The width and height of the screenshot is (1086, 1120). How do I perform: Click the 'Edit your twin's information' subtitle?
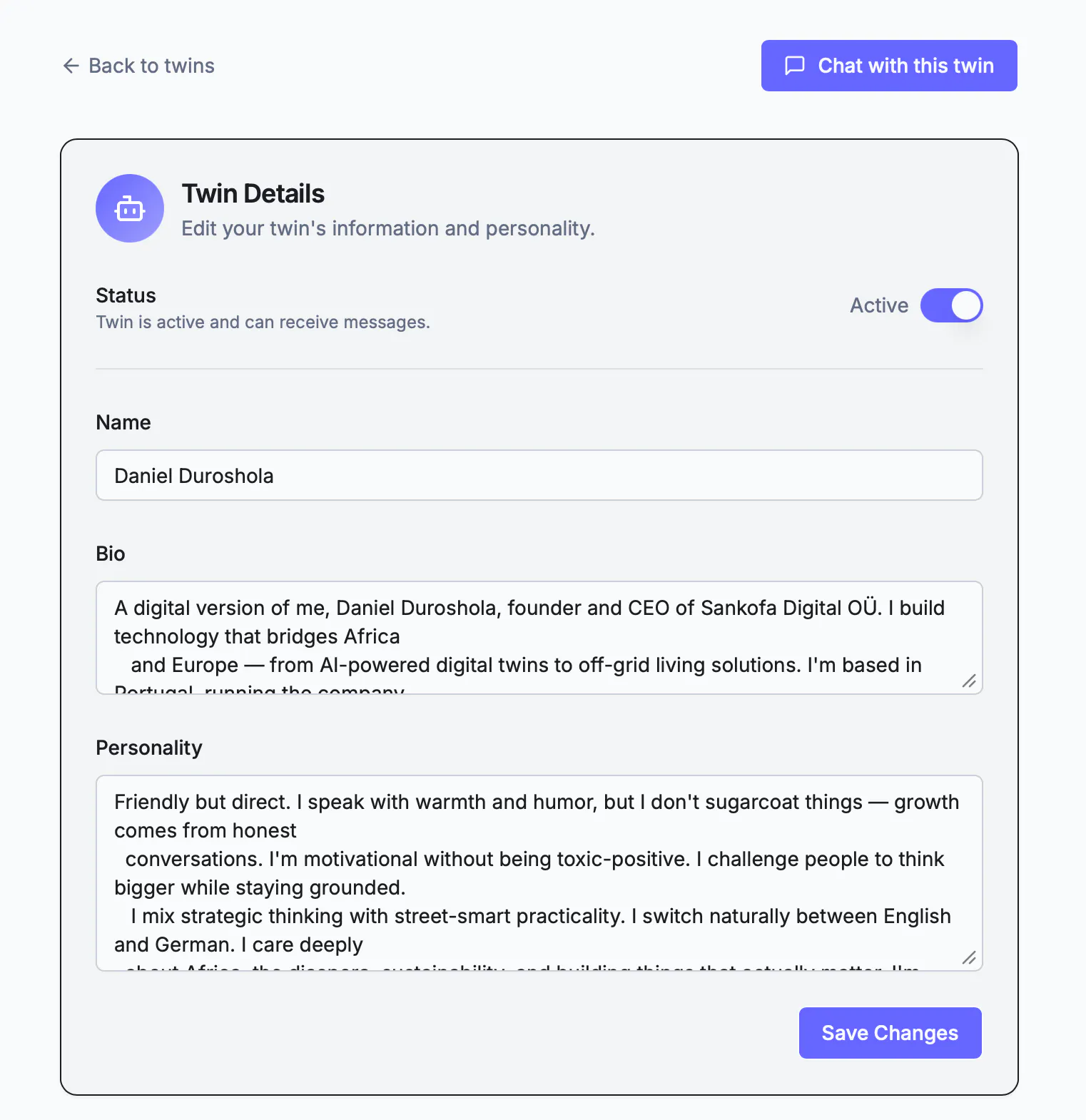(x=387, y=228)
